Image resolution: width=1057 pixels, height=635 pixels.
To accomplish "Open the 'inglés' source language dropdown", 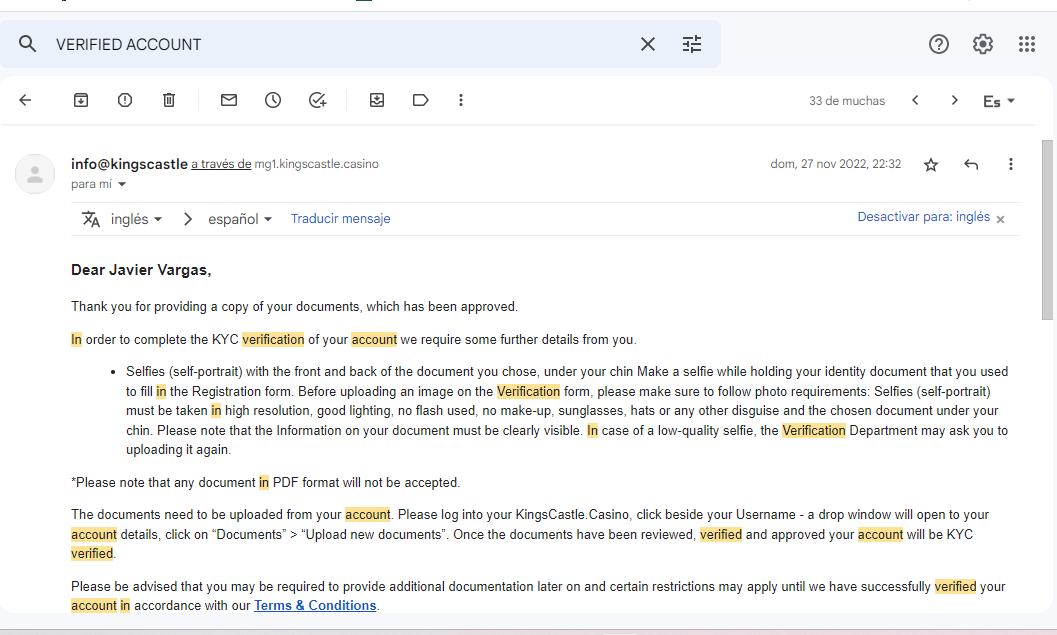I will pos(135,219).
